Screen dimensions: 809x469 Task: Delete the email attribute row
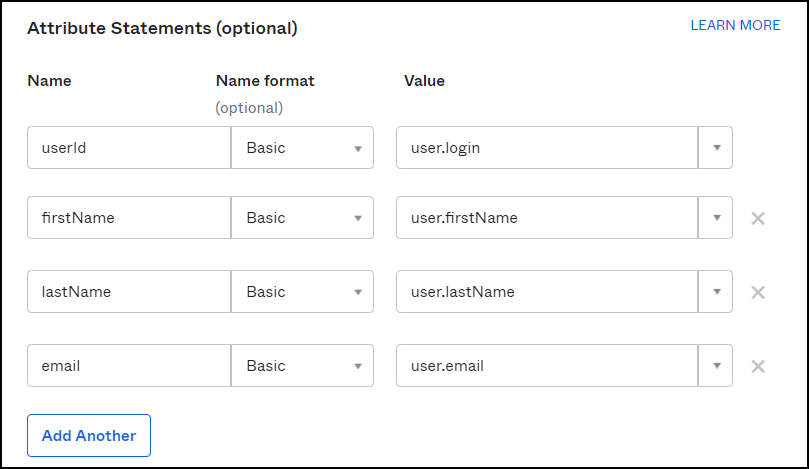coord(758,366)
